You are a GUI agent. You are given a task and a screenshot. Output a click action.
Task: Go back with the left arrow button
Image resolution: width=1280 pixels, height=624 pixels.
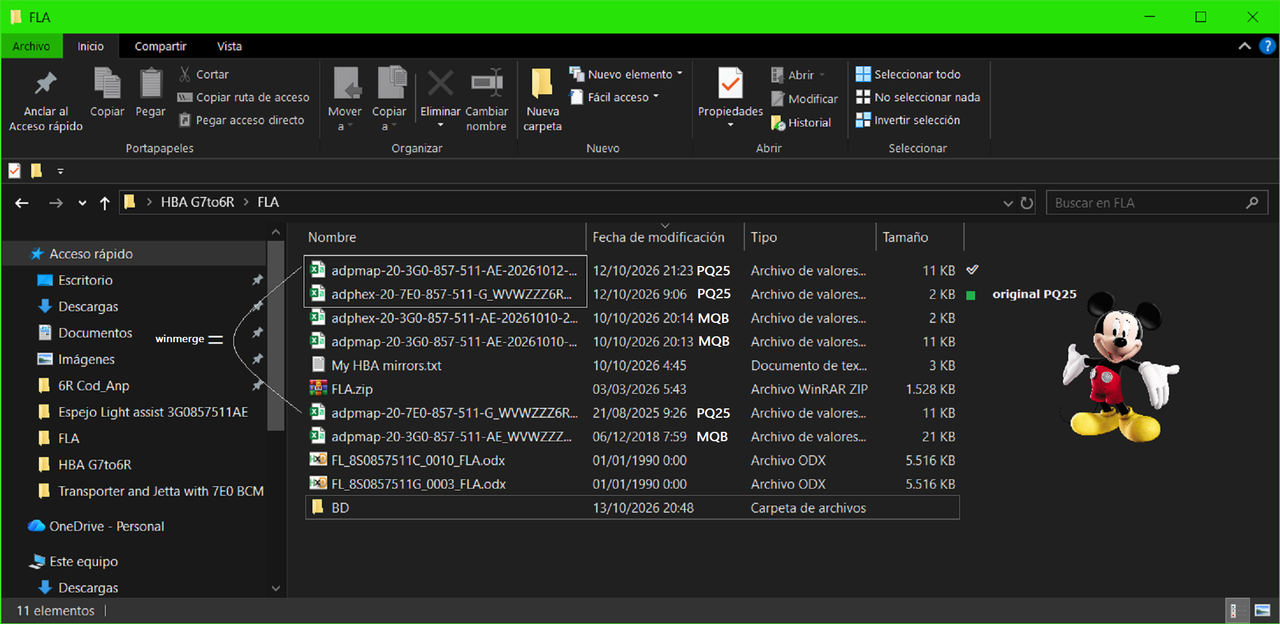[x=22, y=203]
